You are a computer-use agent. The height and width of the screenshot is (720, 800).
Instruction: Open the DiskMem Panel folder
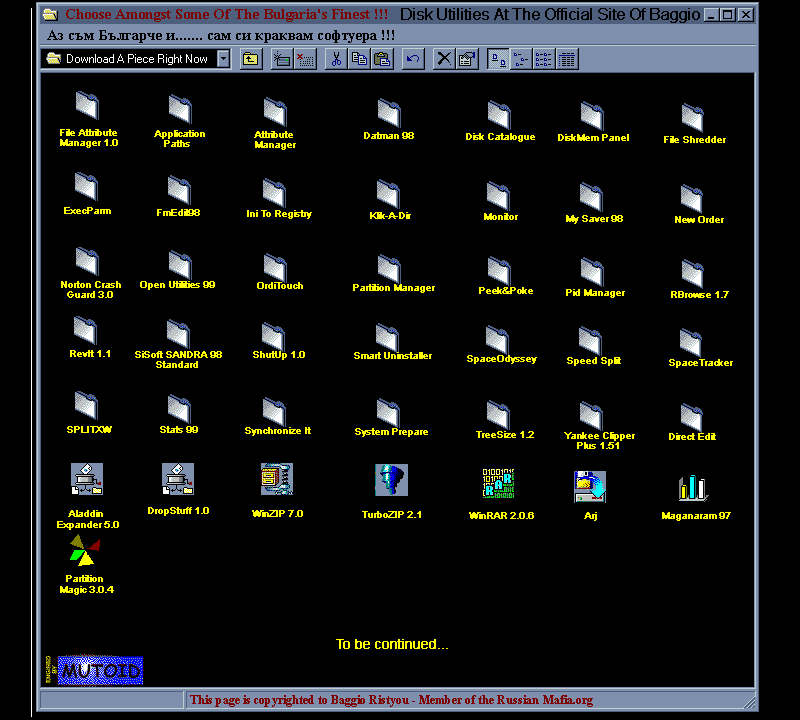(x=592, y=116)
